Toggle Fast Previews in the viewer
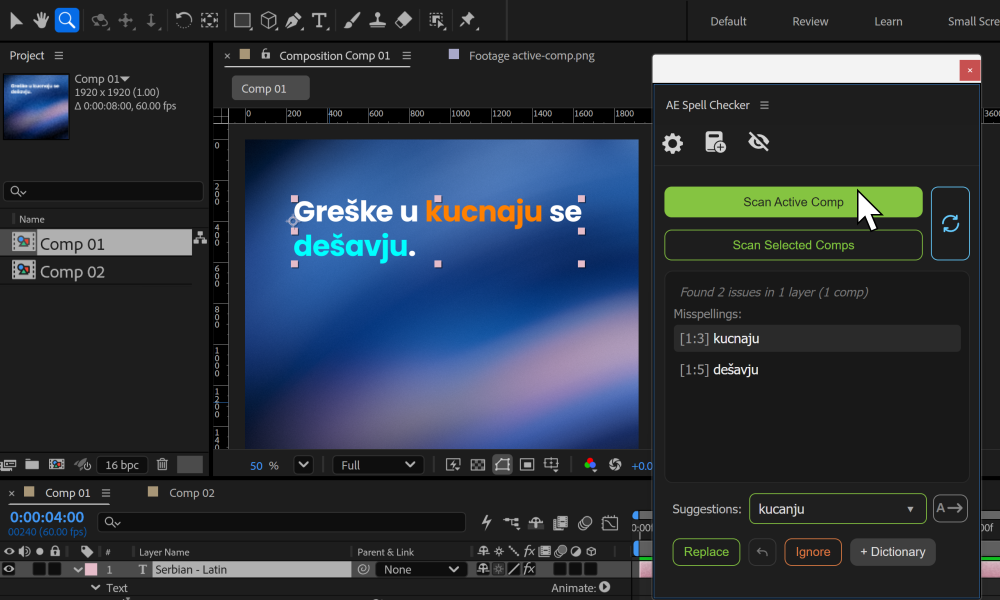The width and height of the screenshot is (1000, 600). 453,465
